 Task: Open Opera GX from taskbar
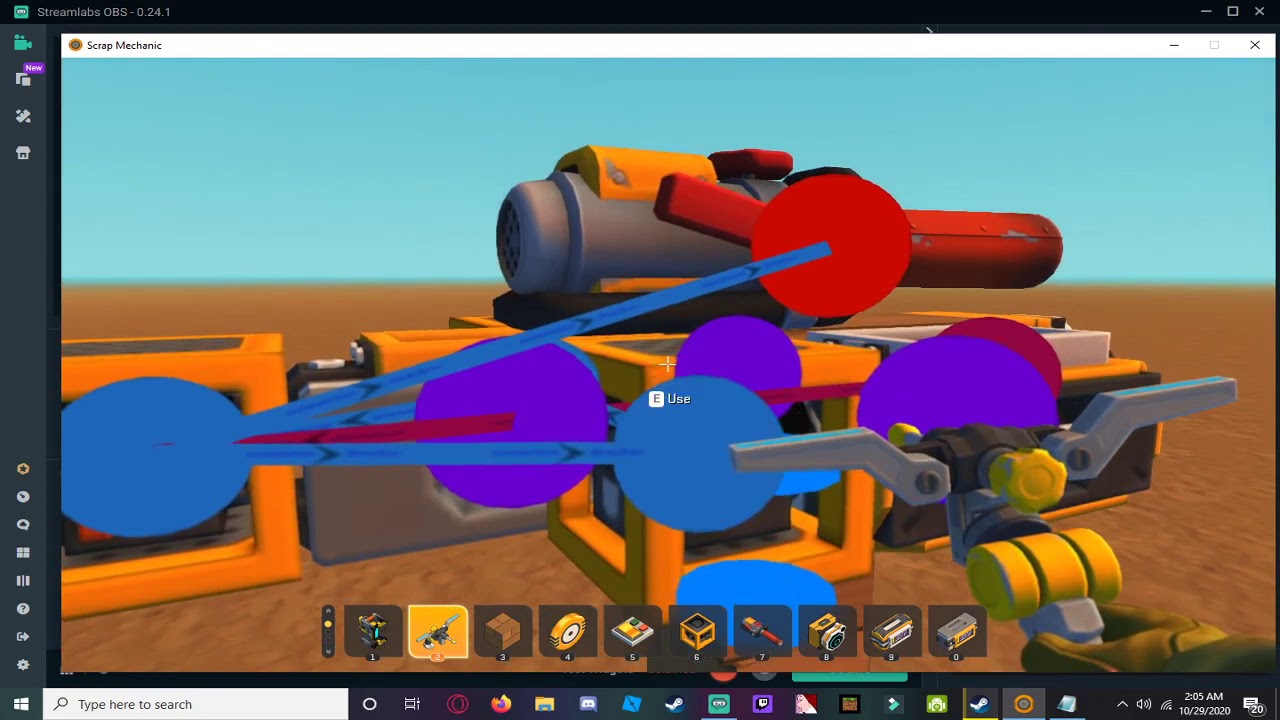[458, 704]
